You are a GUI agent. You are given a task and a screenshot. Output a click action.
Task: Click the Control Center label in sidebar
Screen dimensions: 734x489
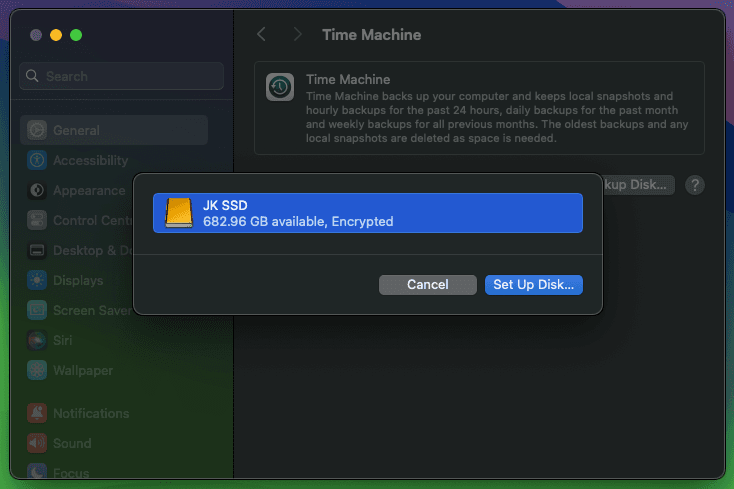click(x=93, y=220)
